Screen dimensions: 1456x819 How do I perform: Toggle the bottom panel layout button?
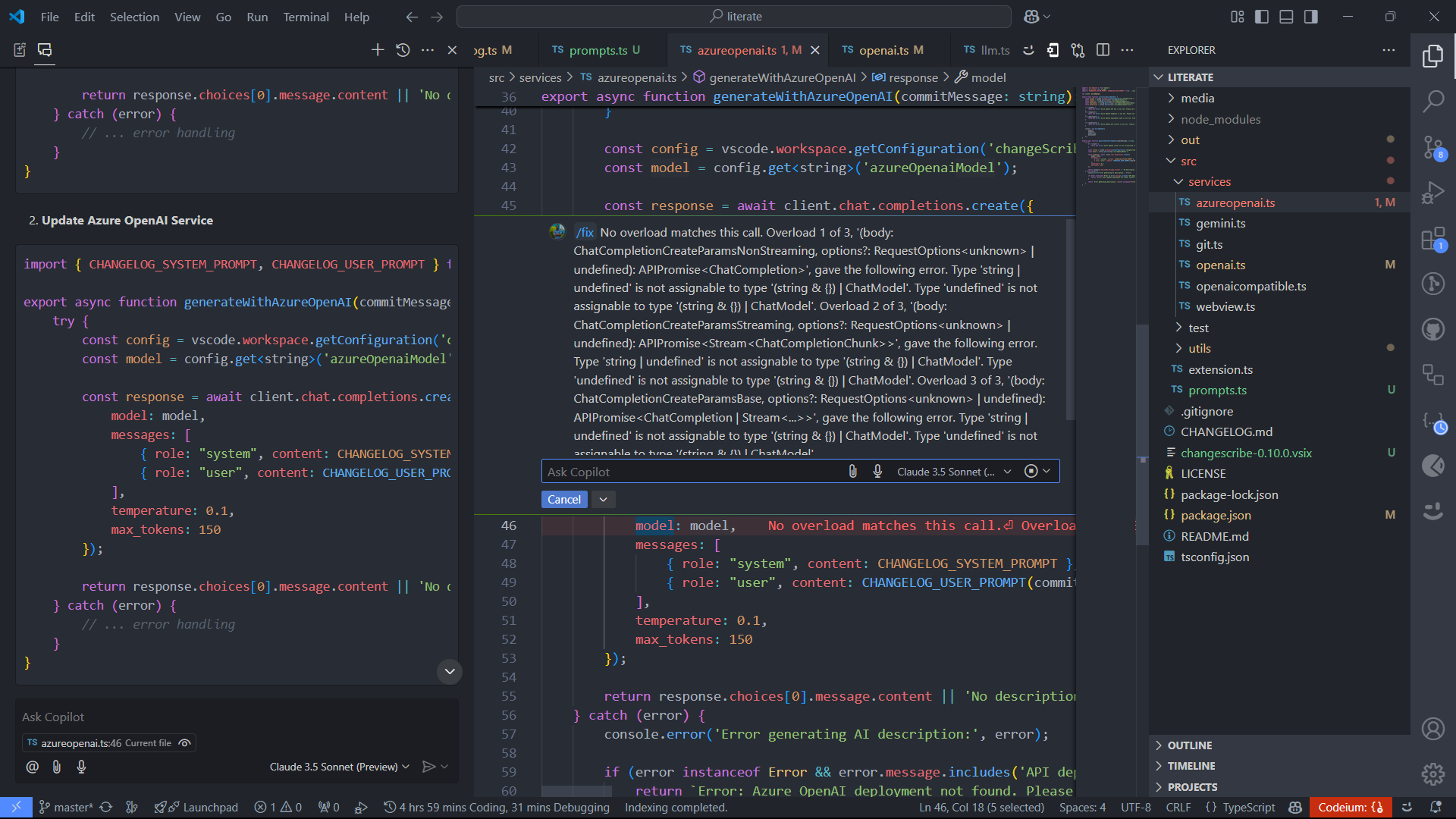(x=1286, y=17)
